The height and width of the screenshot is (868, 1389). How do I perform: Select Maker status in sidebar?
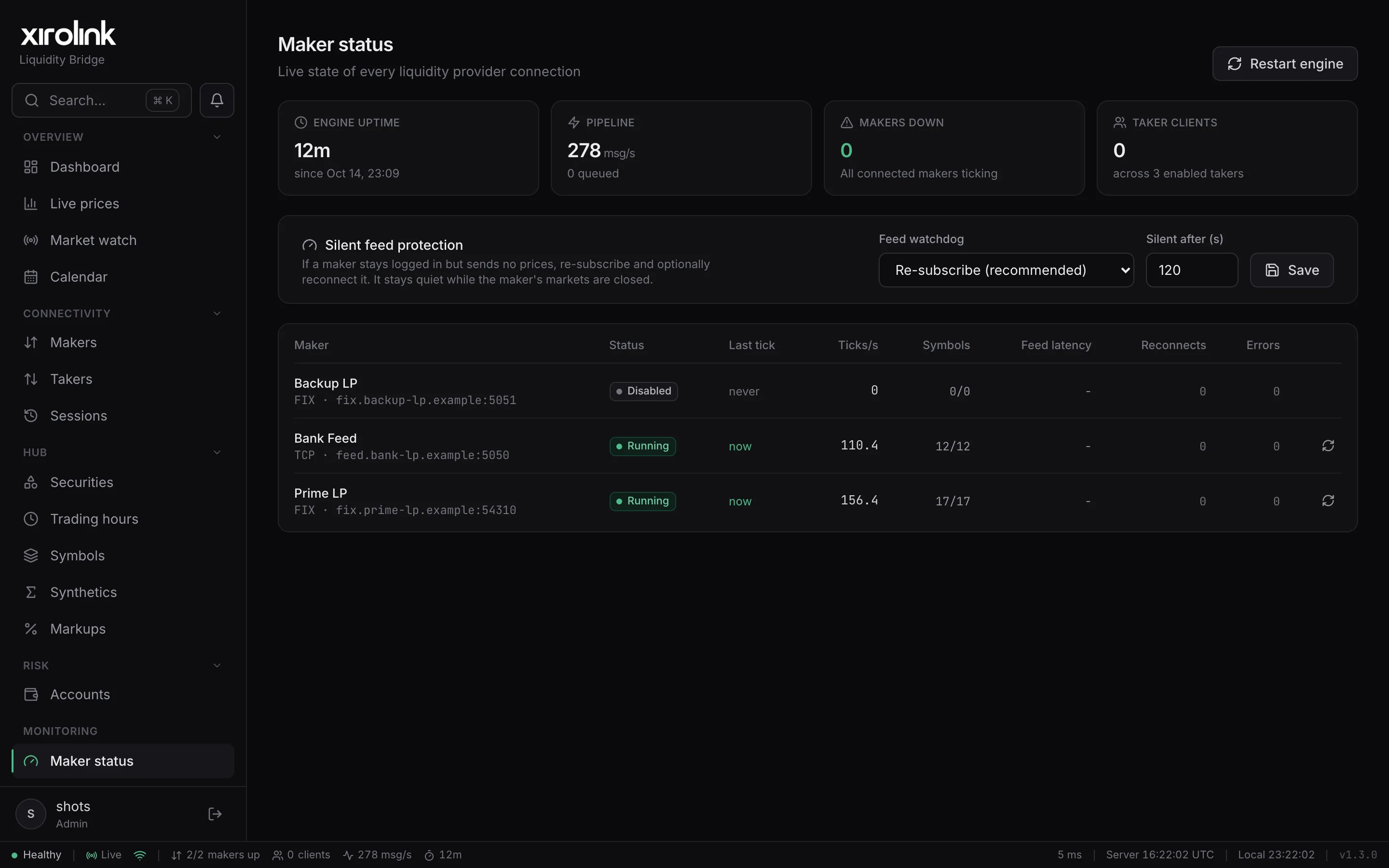tap(123, 761)
